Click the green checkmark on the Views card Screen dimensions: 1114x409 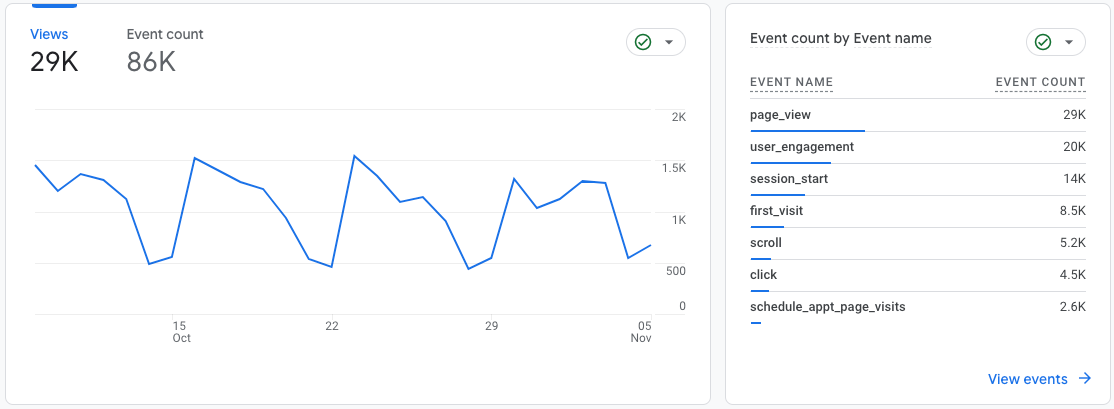pyautogui.click(x=643, y=43)
